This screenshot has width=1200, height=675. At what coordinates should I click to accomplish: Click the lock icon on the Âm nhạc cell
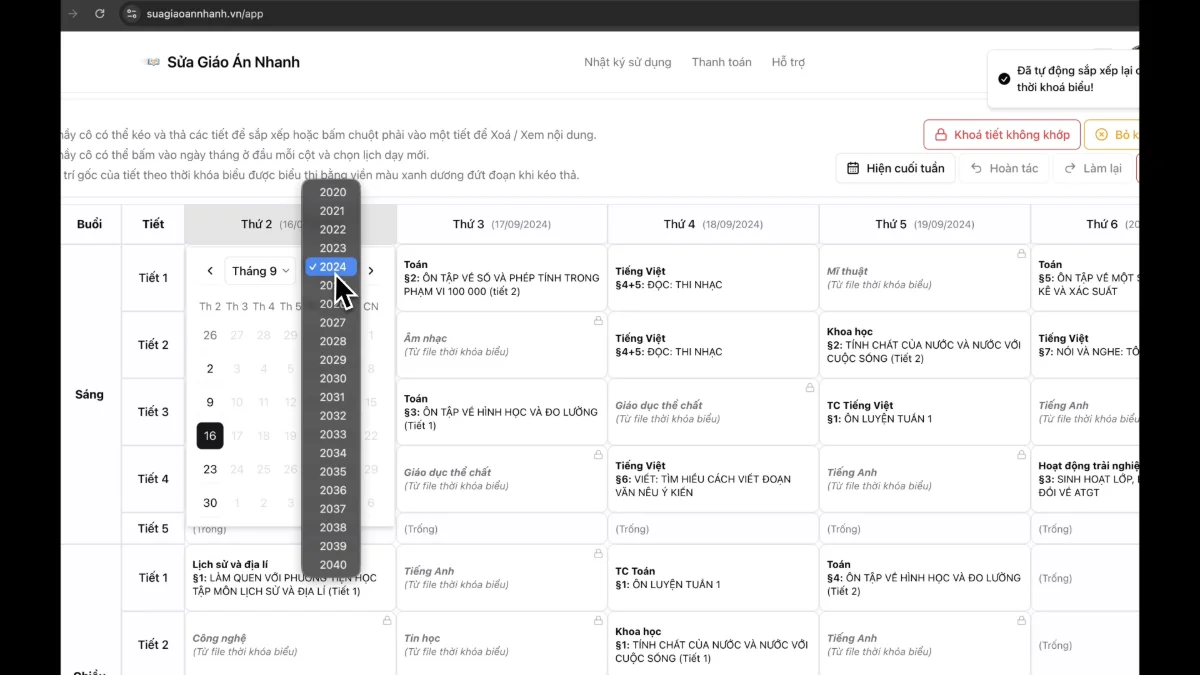pyautogui.click(x=597, y=321)
